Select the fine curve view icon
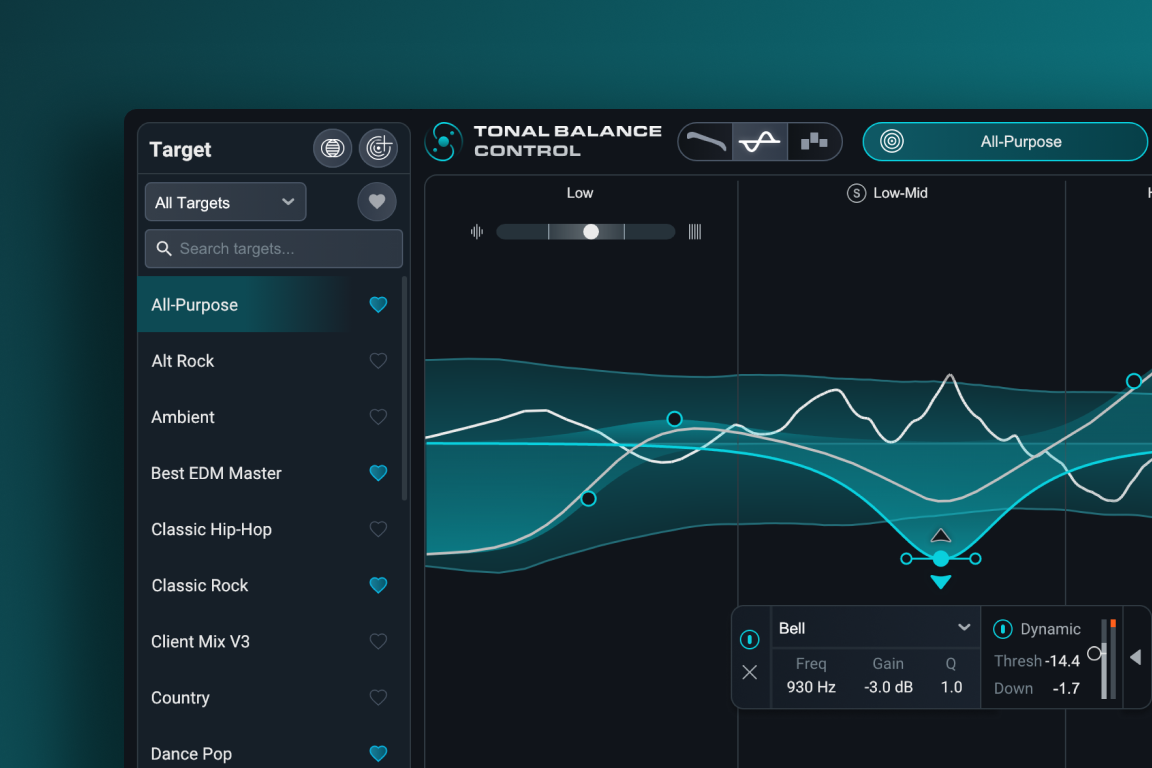The width and height of the screenshot is (1152, 768). [760, 142]
